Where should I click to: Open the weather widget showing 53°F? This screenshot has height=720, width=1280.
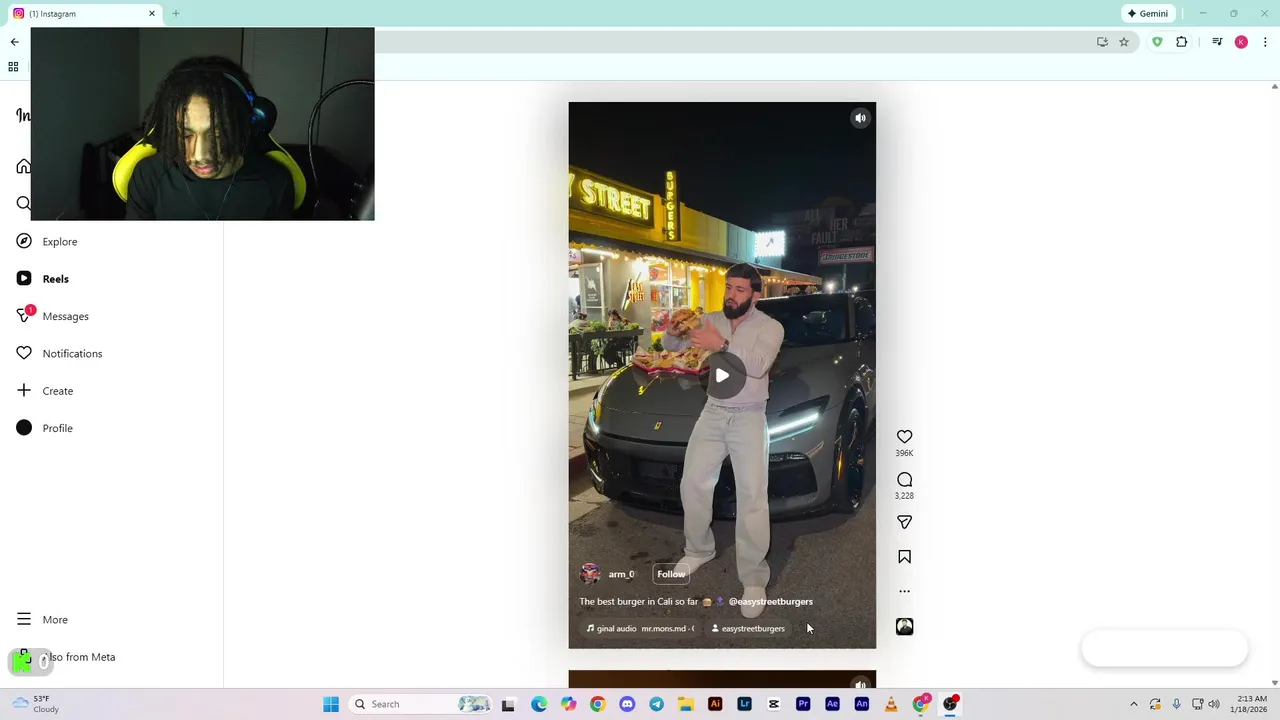coord(36,704)
